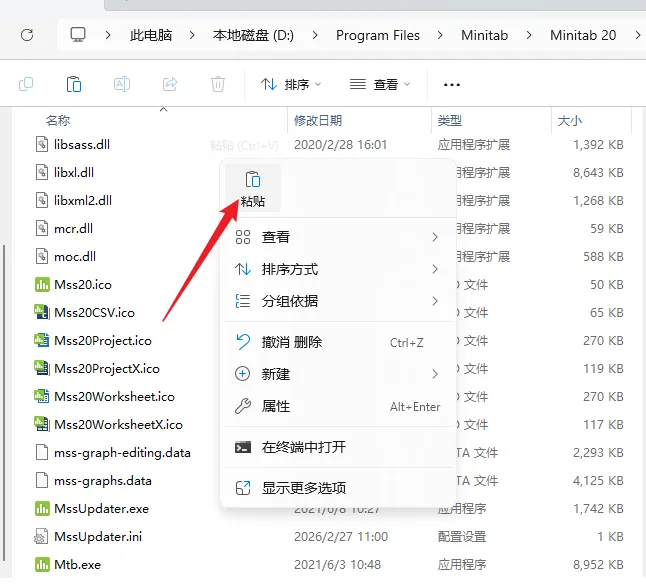Open the 排序 sort dropdown in toolbar

point(290,84)
